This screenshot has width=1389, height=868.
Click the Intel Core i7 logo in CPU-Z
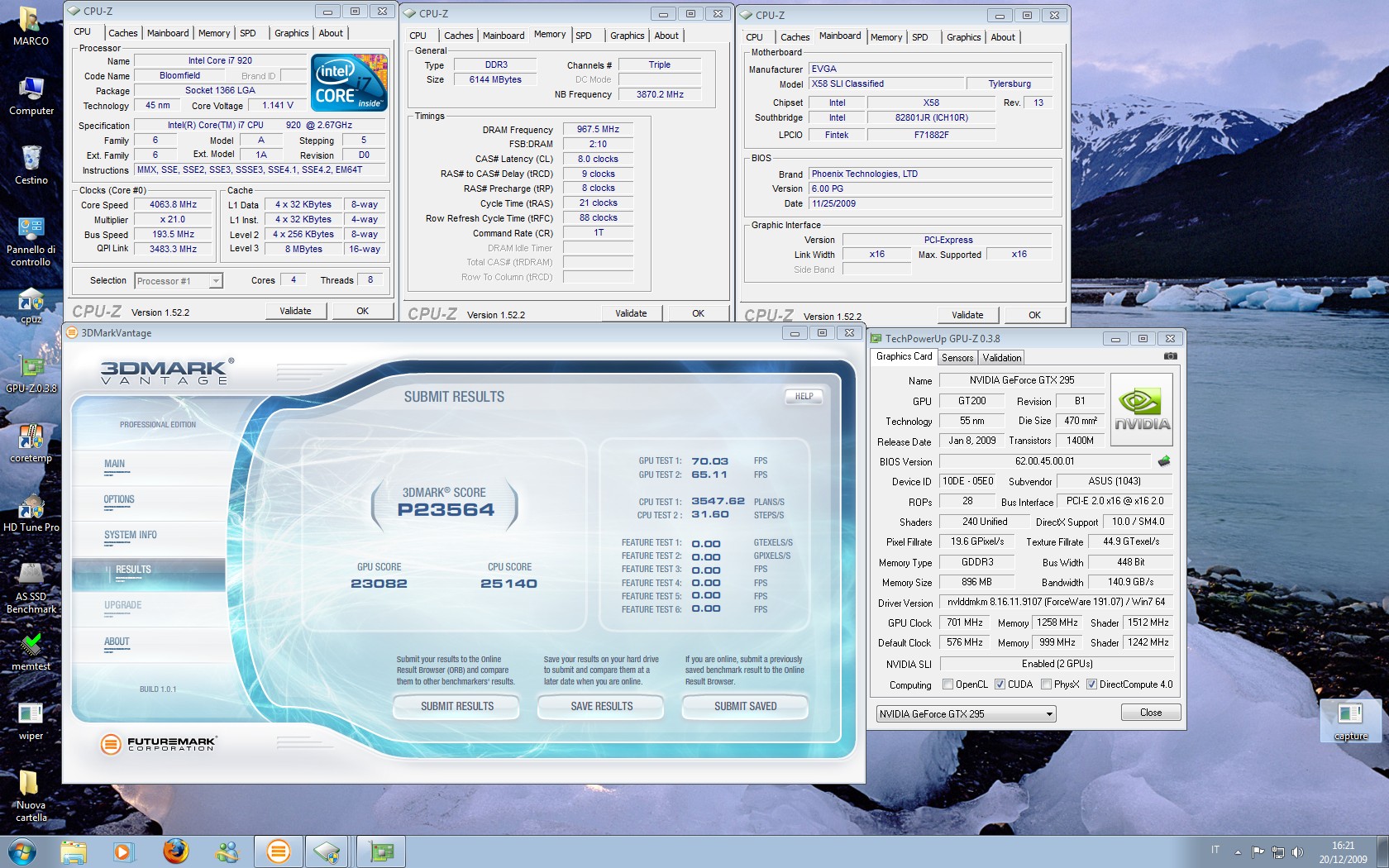349,83
